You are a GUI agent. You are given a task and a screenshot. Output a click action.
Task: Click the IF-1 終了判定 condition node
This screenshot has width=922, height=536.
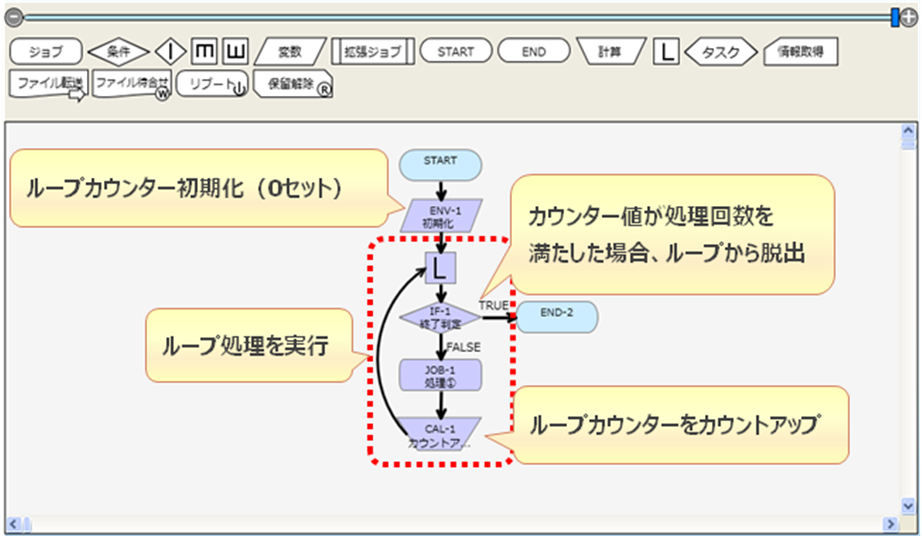coord(440,317)
